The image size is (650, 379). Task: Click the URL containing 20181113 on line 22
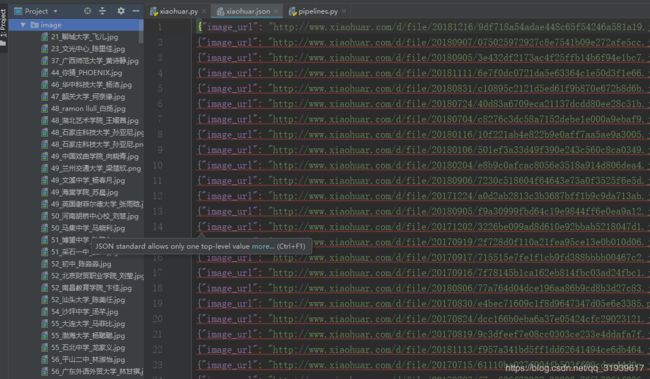pos(457,350)
